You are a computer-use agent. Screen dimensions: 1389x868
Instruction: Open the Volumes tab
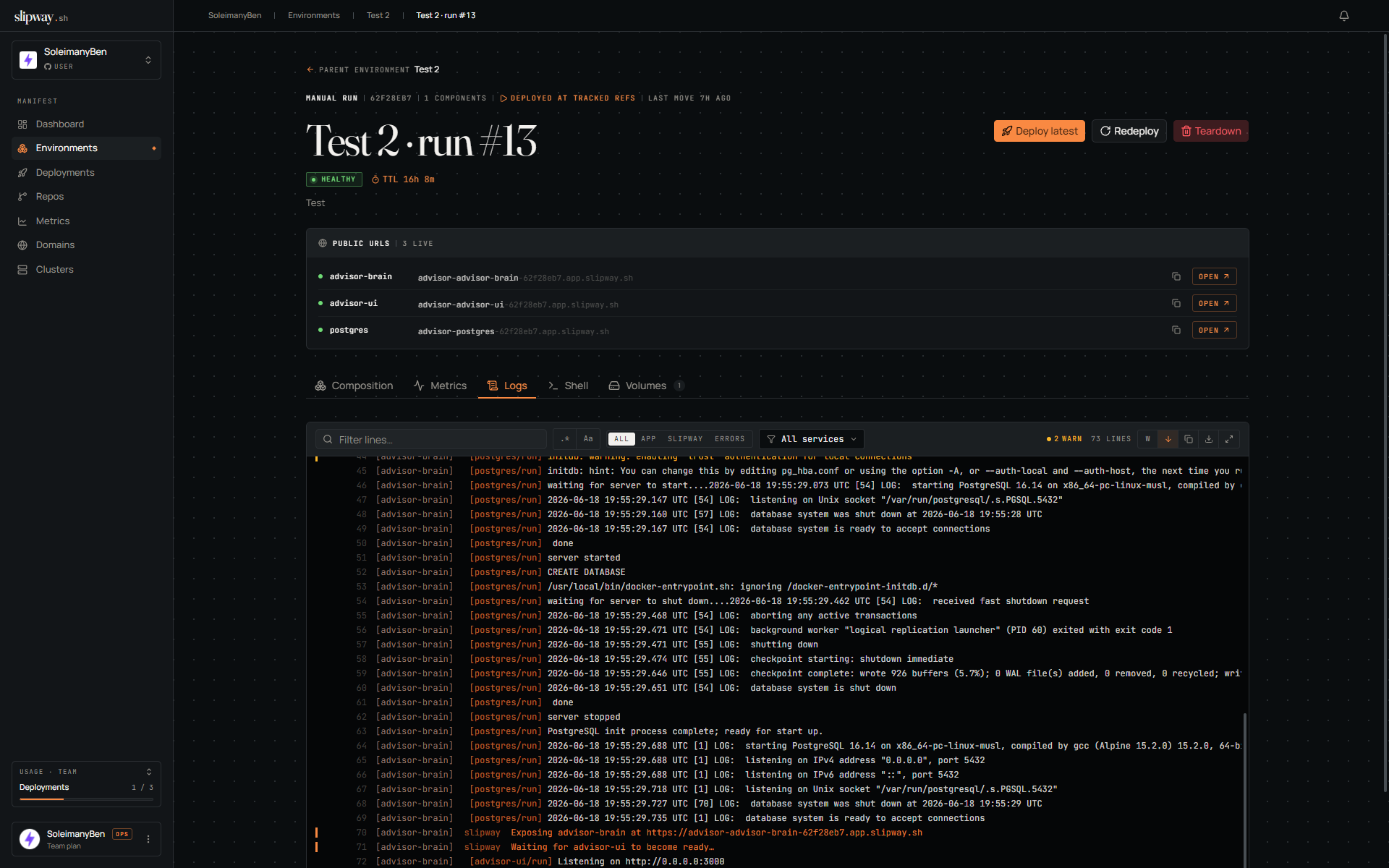click(x=646, y=386)
